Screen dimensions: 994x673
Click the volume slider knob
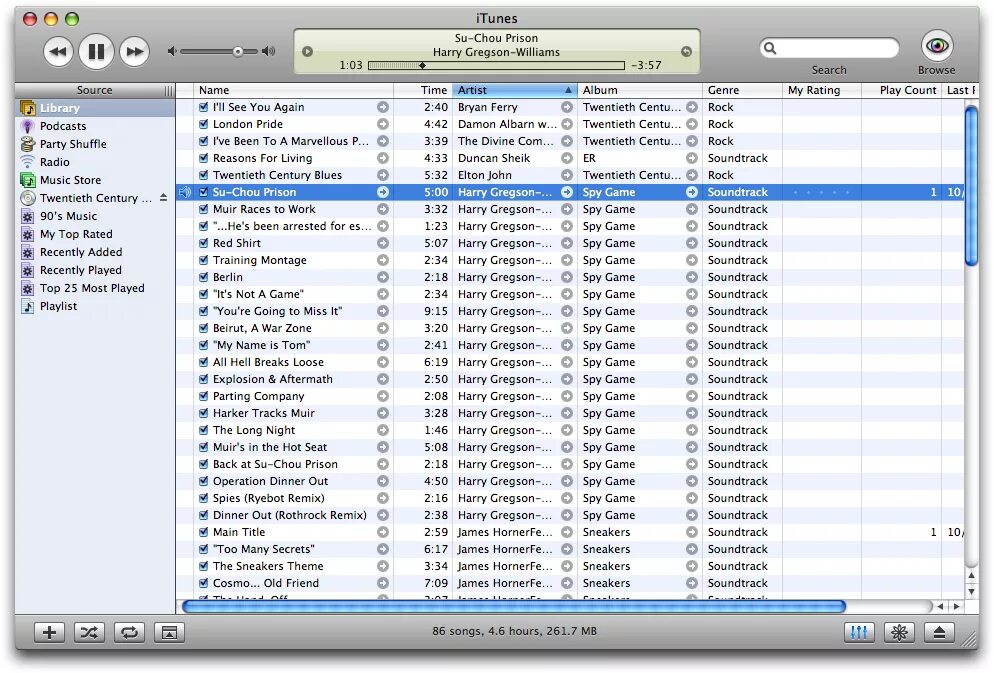[238, 51]
